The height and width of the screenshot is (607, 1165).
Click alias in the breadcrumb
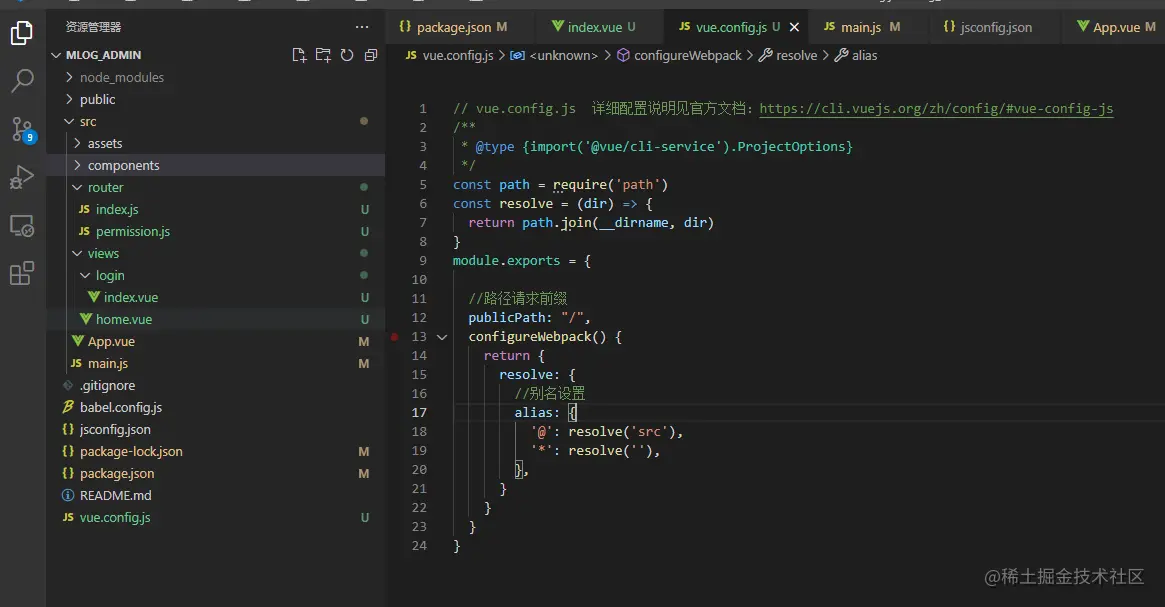point(864,55)
